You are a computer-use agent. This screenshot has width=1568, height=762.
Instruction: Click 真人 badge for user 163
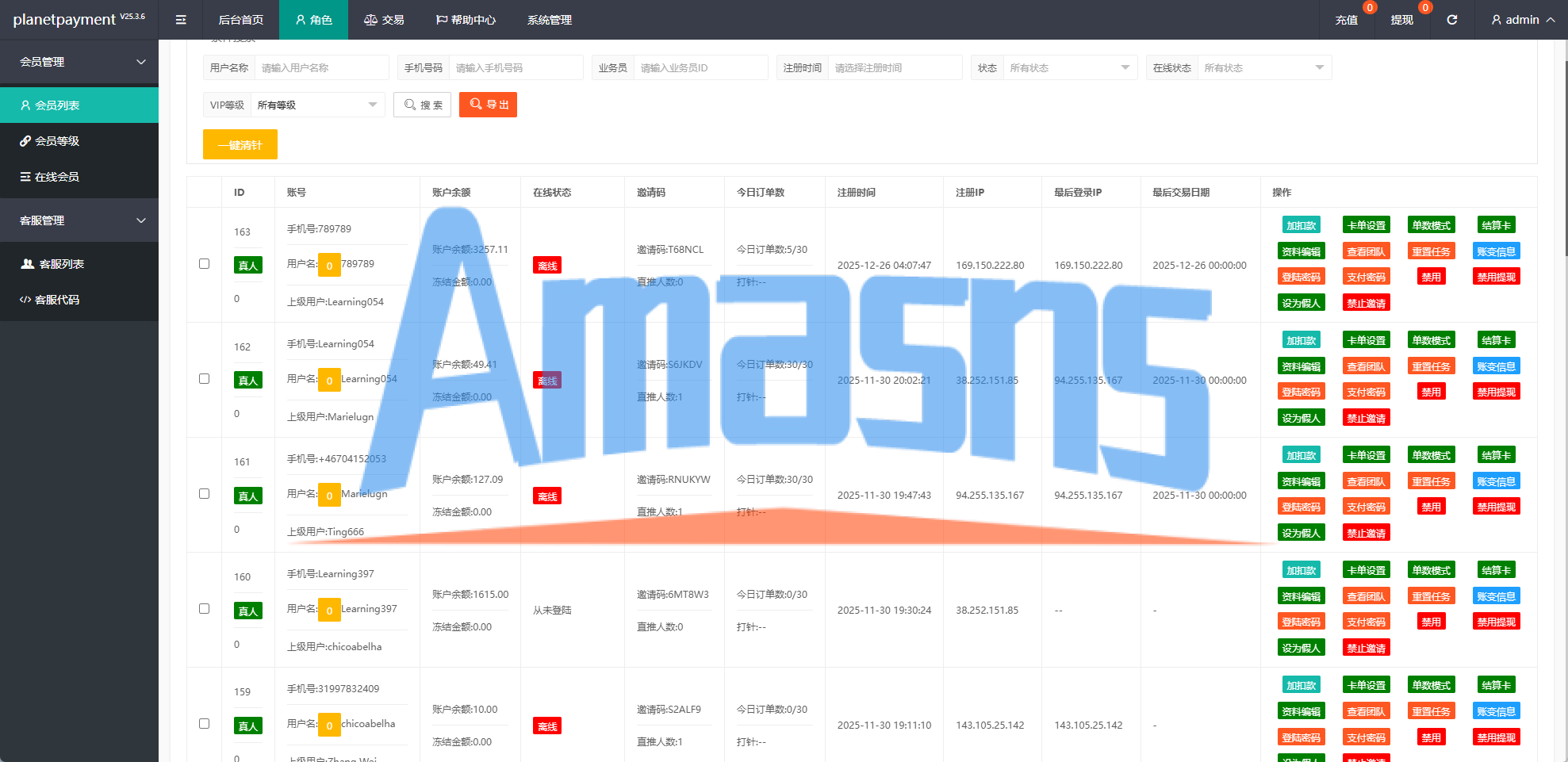[248, 266]
